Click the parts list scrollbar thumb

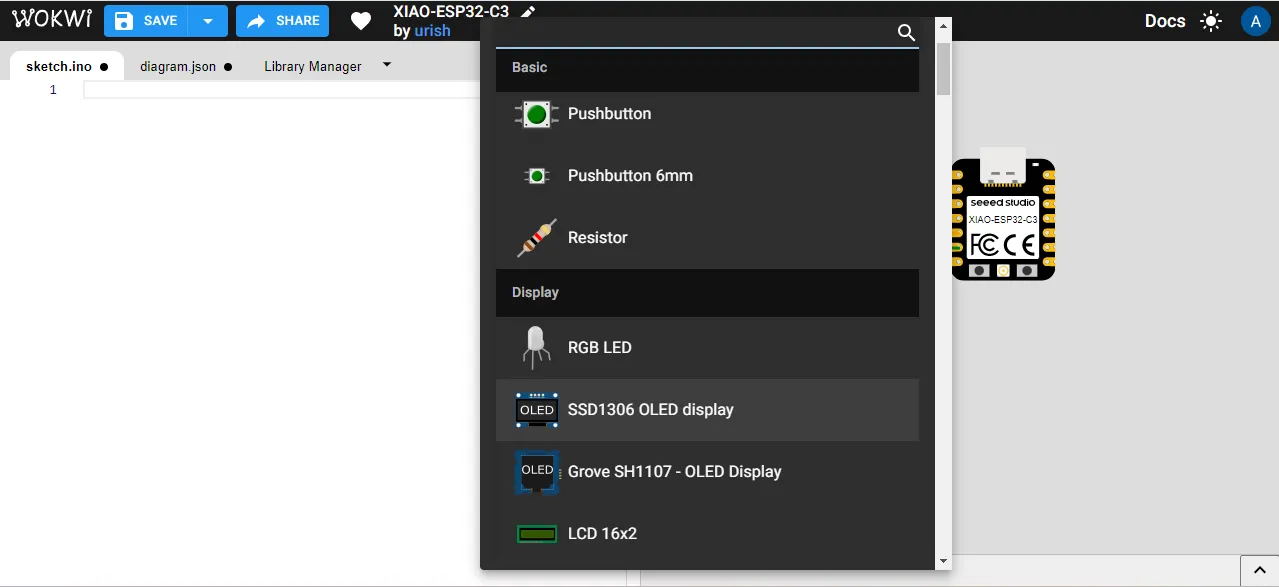coord(943,68)
